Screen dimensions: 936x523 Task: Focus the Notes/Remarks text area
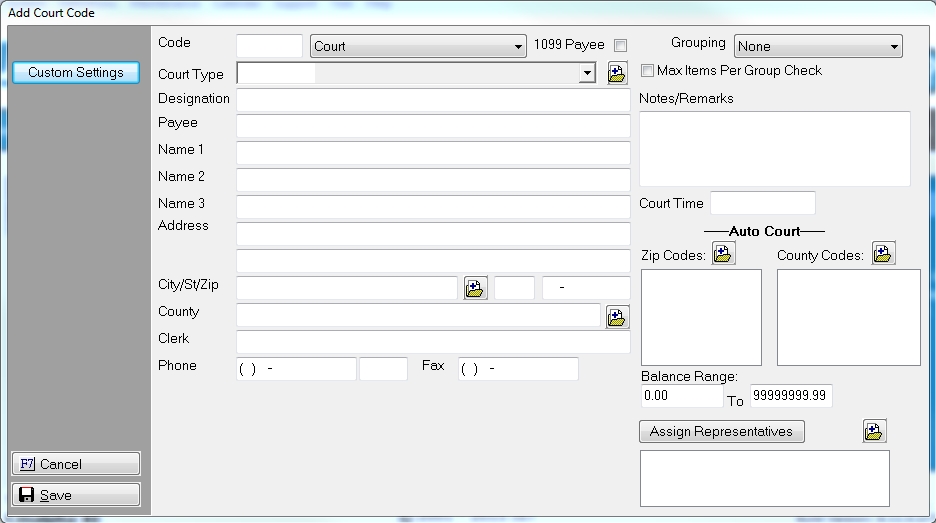click(x=774, y=148)
